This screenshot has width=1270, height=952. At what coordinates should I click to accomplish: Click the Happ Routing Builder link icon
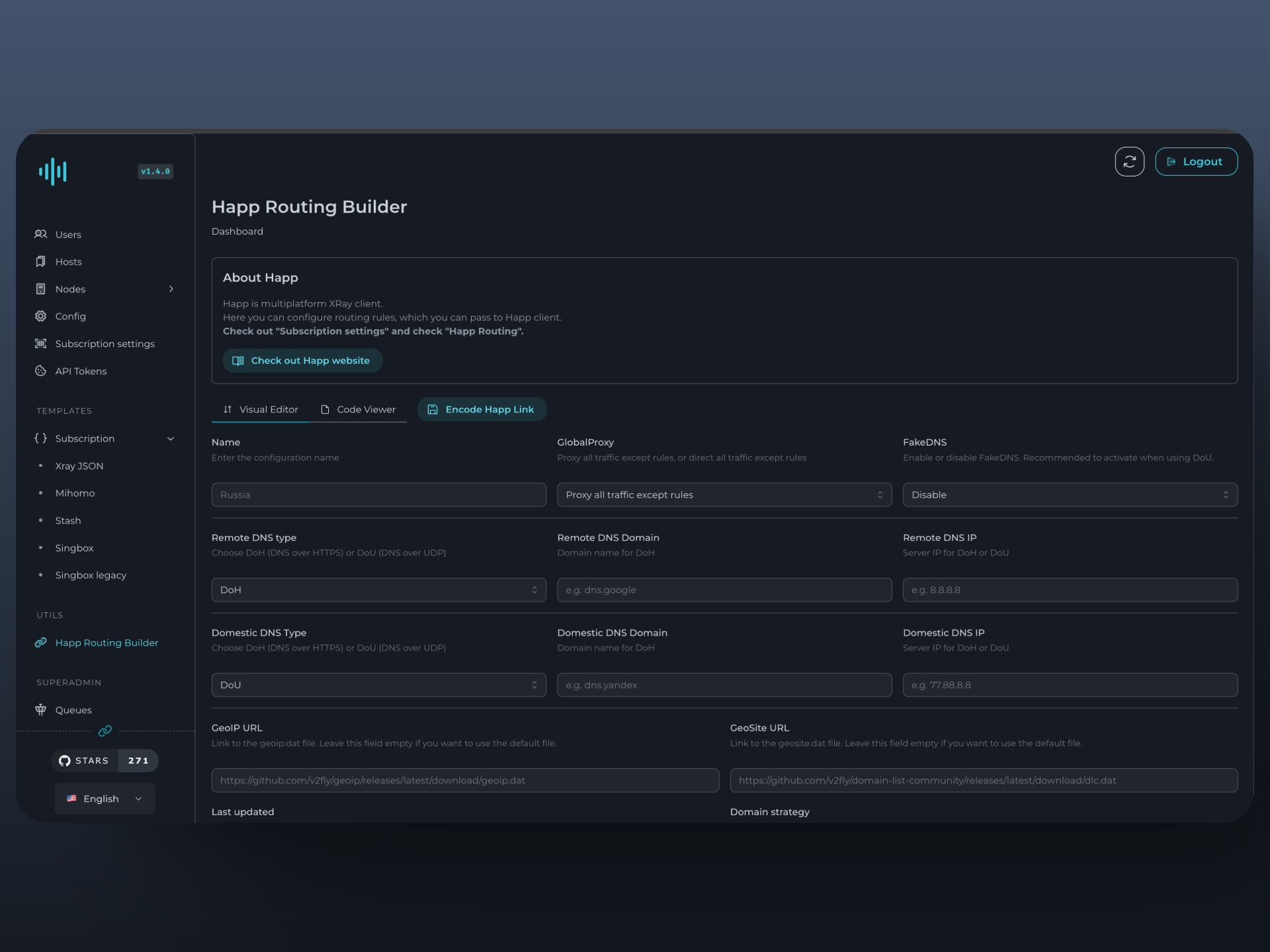point(41,643)
